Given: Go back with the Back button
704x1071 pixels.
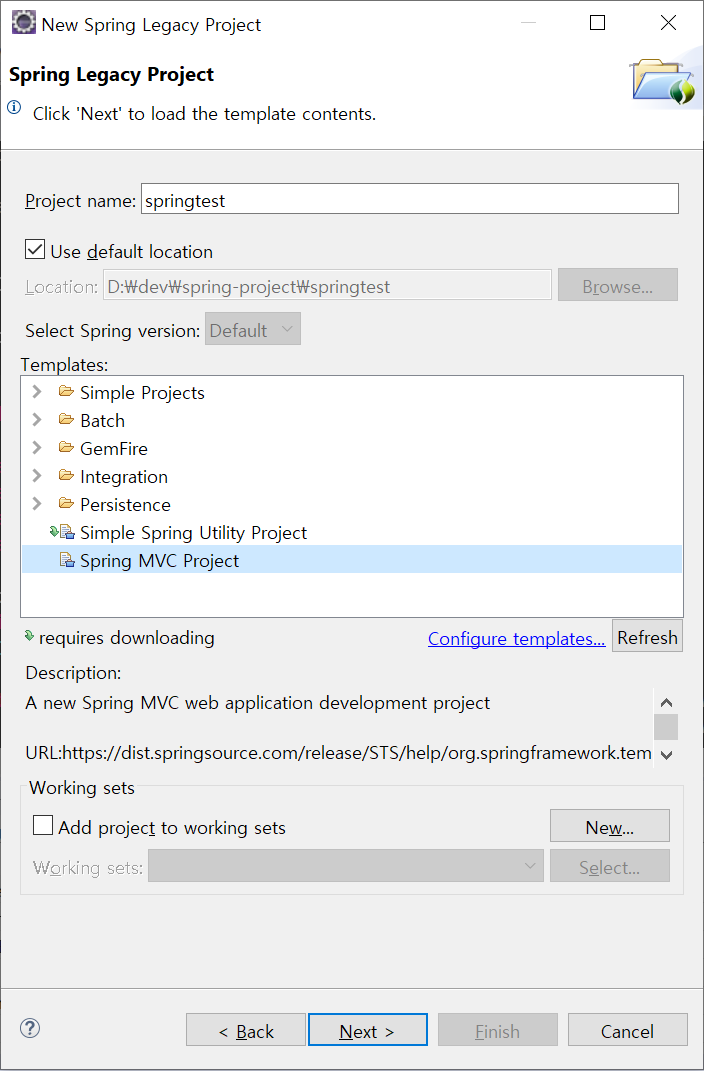Looking at the screenshot, I should pyautogui.click(x=246, y=1030).
